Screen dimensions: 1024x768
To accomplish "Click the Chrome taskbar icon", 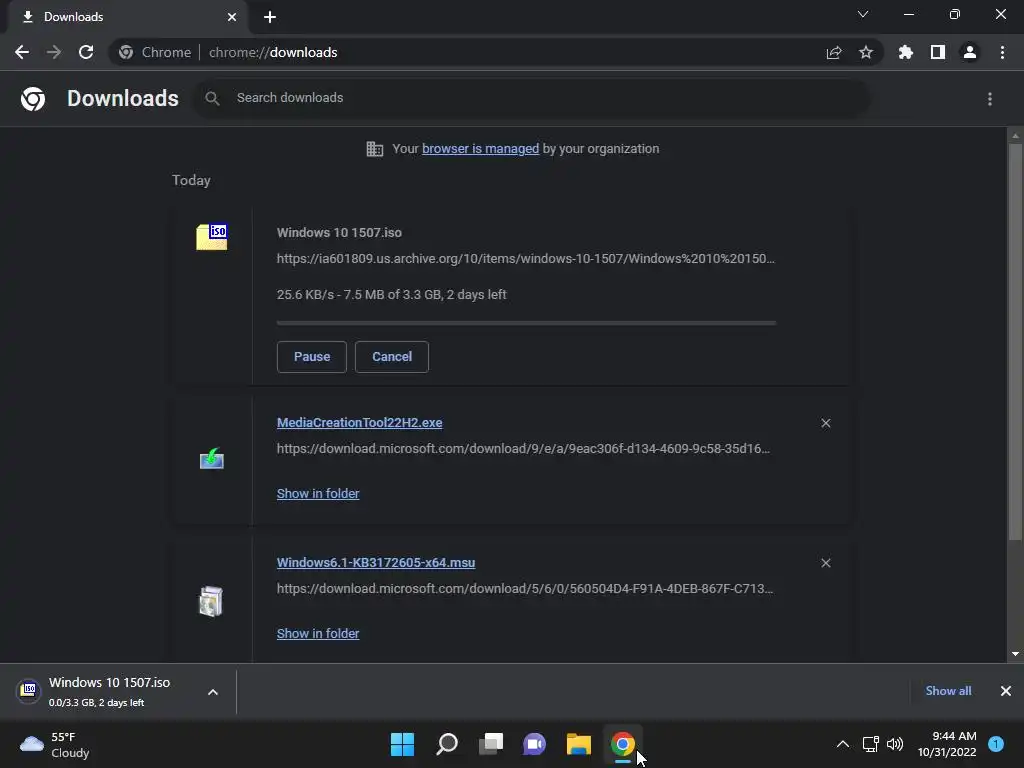I will coord(622,744).
